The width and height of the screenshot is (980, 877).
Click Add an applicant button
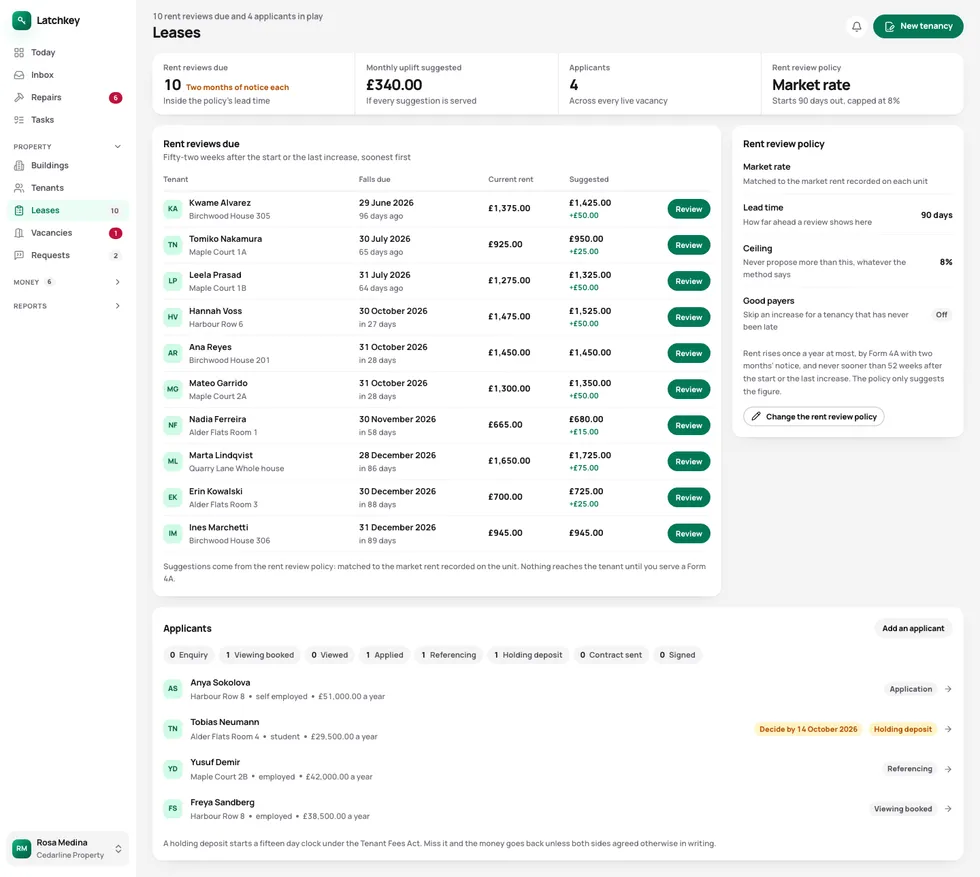(913, 628)
